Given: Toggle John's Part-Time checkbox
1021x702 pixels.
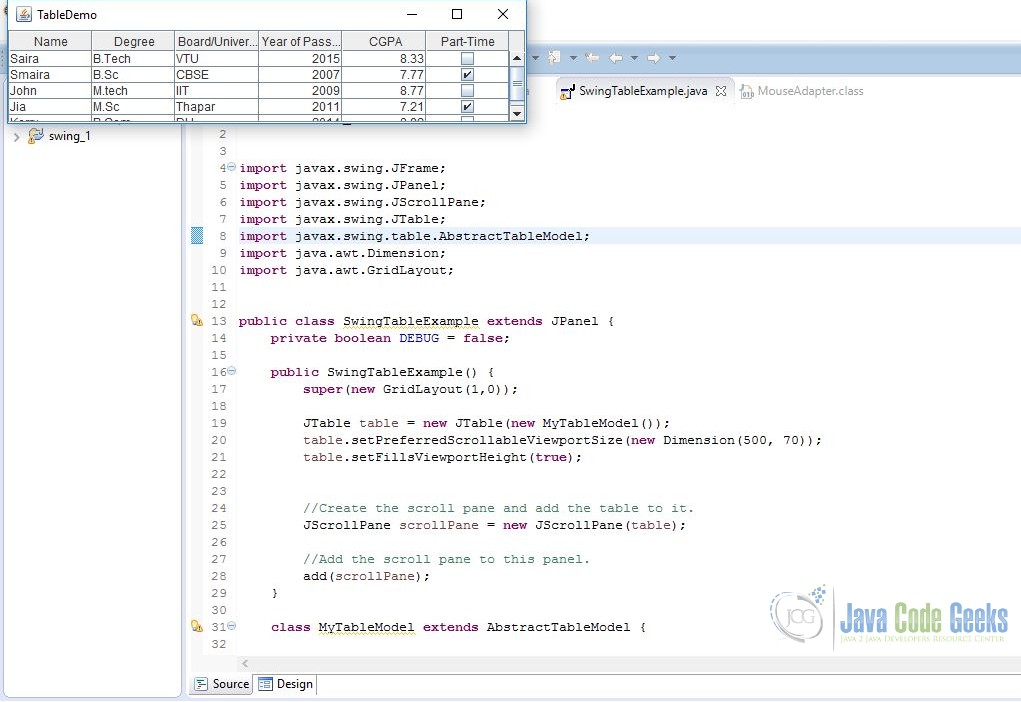Looking at the screenshot, I should click(x=467, y=90).
